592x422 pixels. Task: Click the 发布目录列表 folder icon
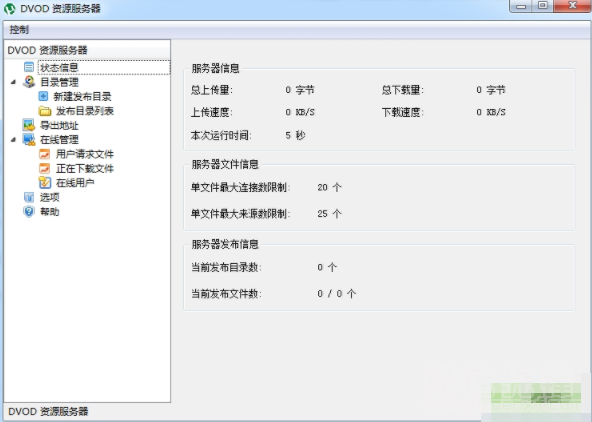(45, 111)
